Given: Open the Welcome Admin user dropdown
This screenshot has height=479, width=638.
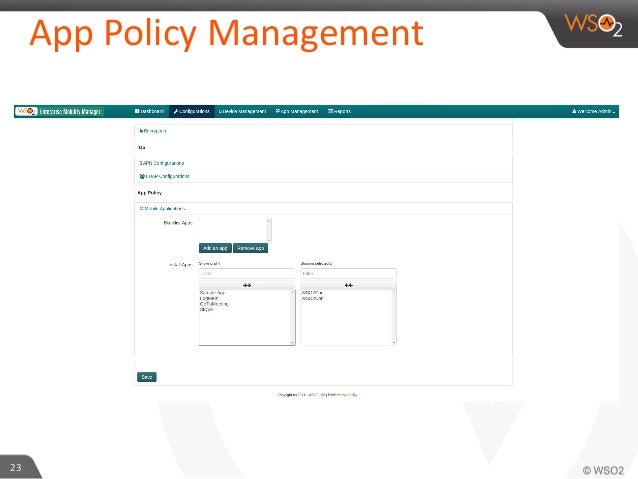Looking at the screenshot, I should pyautogui.click(x=594, y=111).
